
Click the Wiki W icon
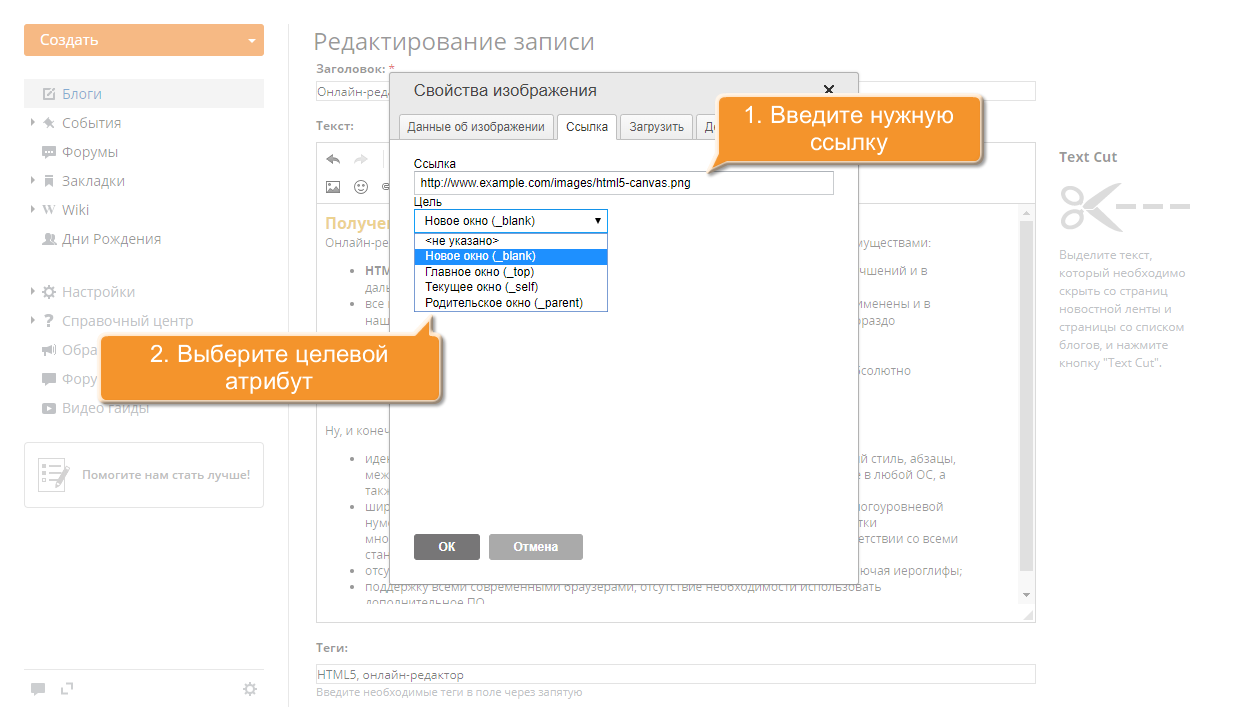[x=49, y=210]
